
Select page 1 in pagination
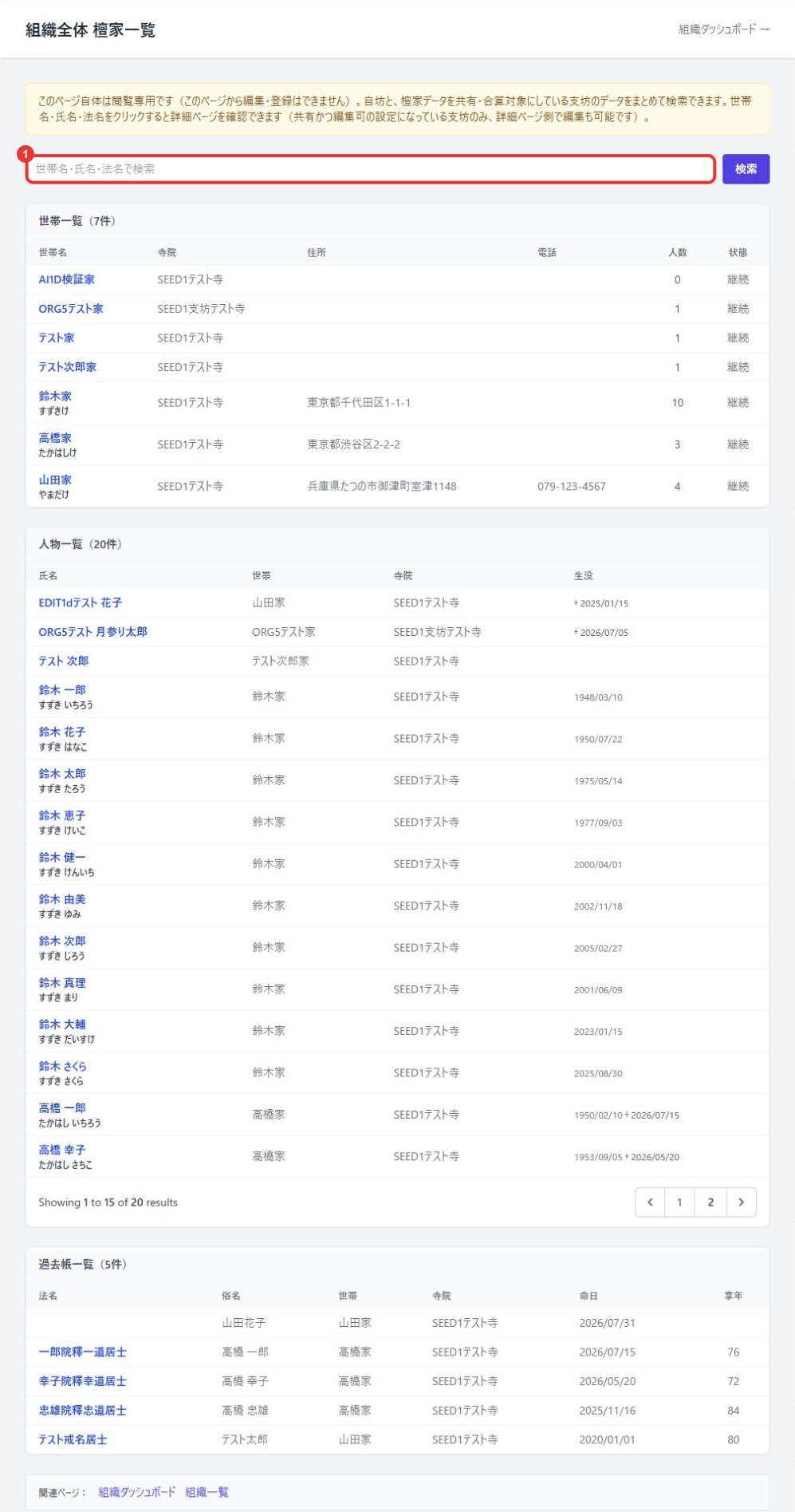[679, 1202]
